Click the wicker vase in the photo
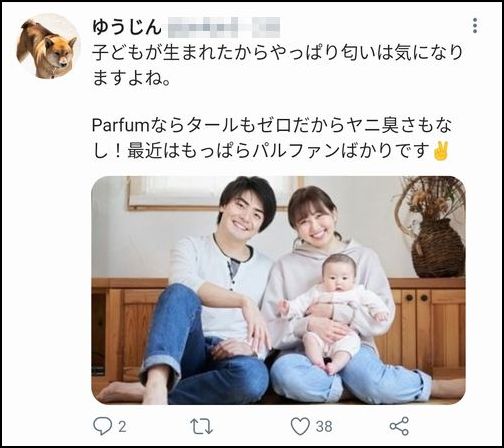 tap(438, 248)
